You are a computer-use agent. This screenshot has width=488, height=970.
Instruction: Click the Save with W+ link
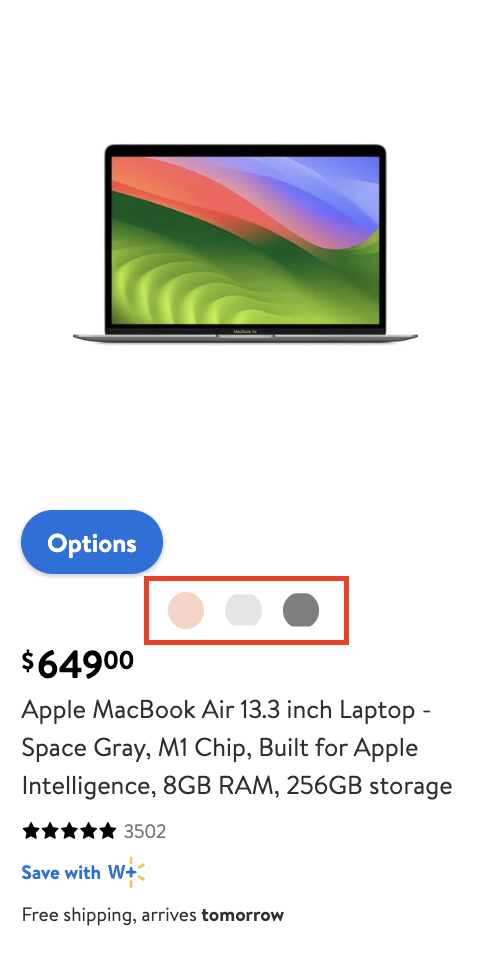pyautogui.click(x=83, y=872)
